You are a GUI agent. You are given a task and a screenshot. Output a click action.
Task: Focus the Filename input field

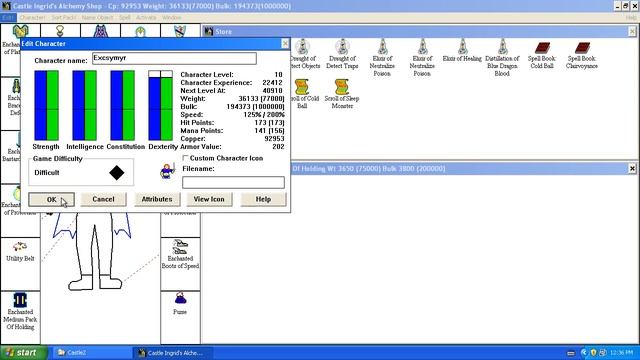tap(233, 182)
